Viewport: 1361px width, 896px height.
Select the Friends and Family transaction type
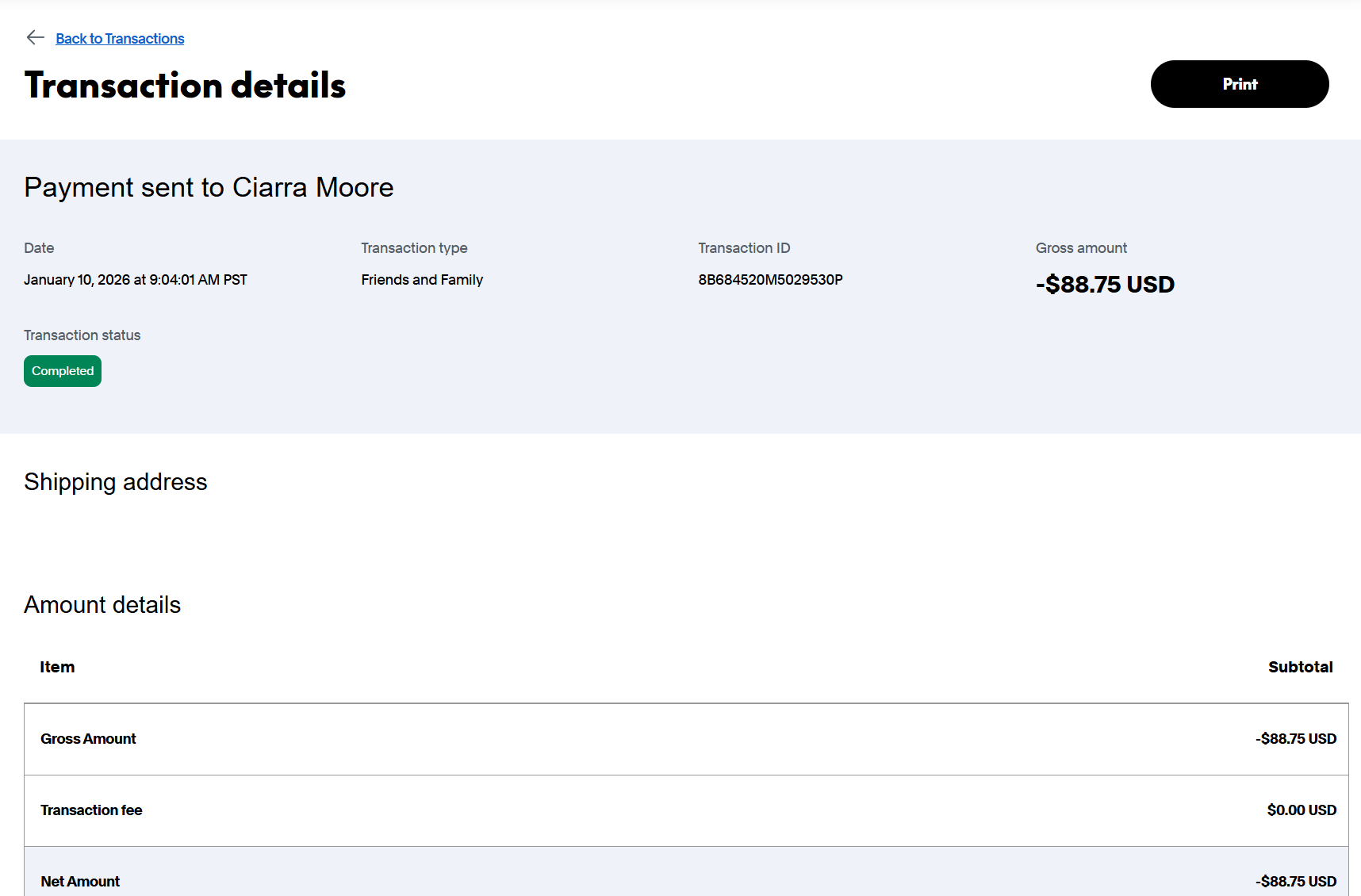tap(422, 280)
